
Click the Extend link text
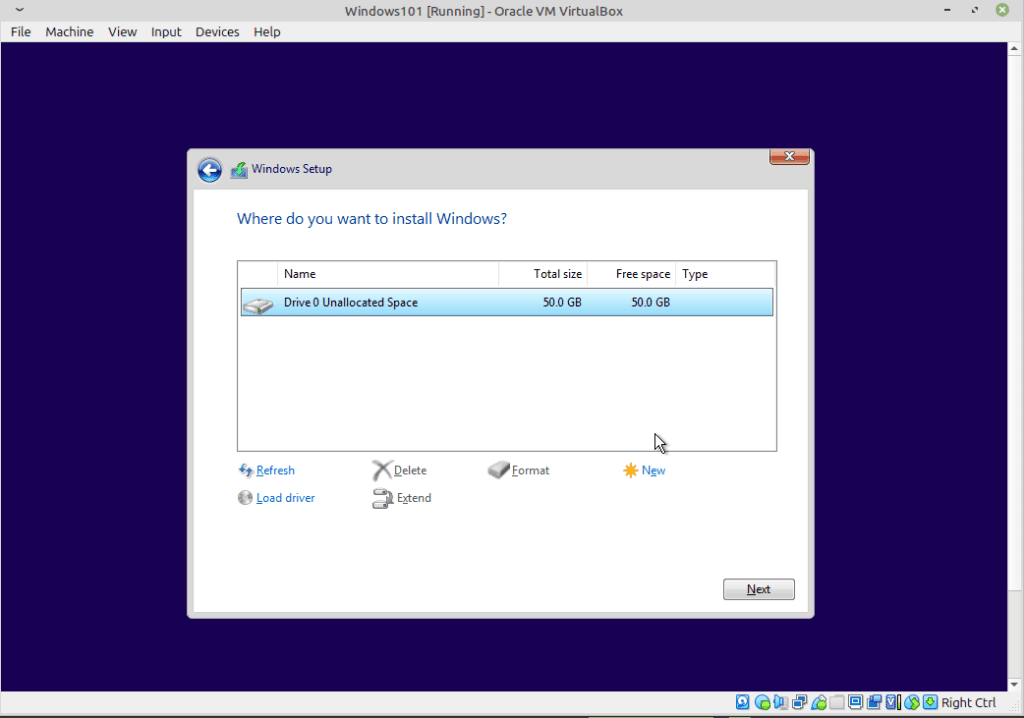tap(414, 498)
